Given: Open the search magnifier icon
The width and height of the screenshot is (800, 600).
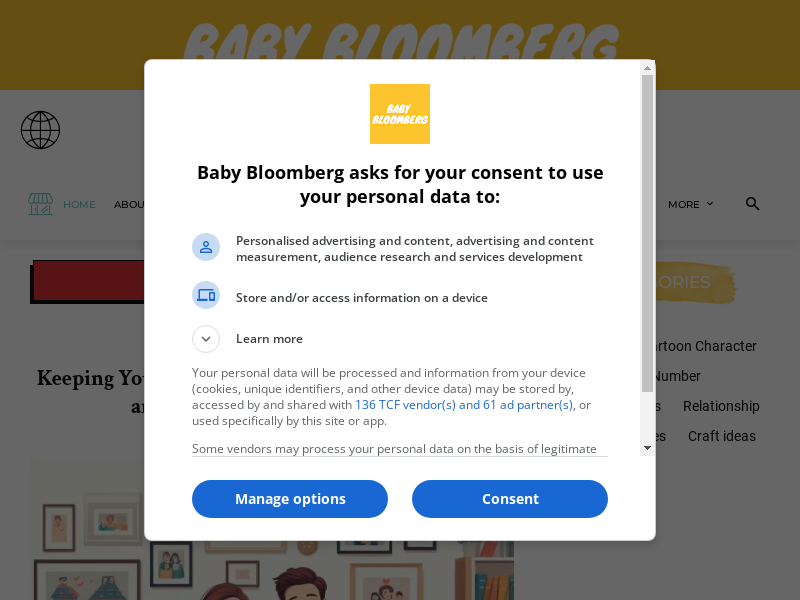Looking at the screenshot, I should click(752, 204).
